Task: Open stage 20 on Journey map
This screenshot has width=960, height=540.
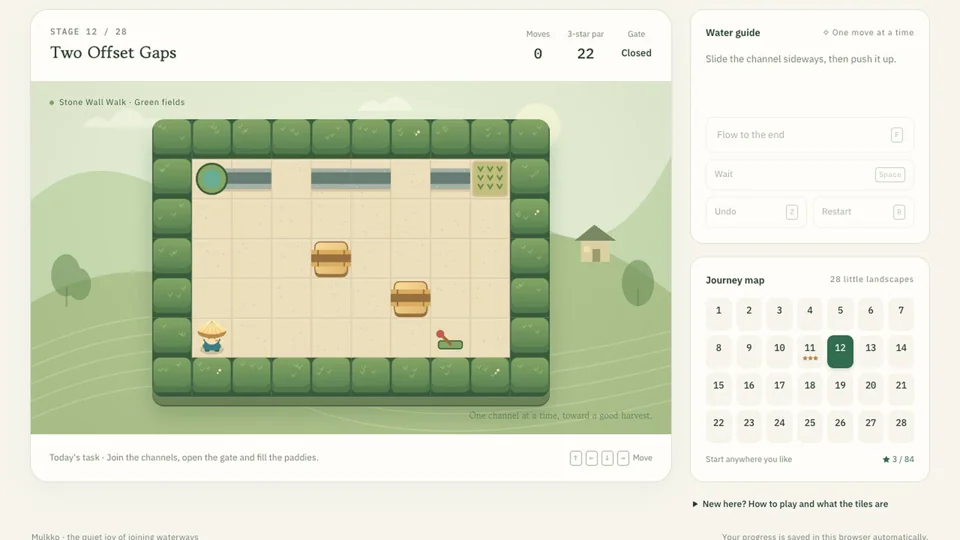Action: coord(871,389)
